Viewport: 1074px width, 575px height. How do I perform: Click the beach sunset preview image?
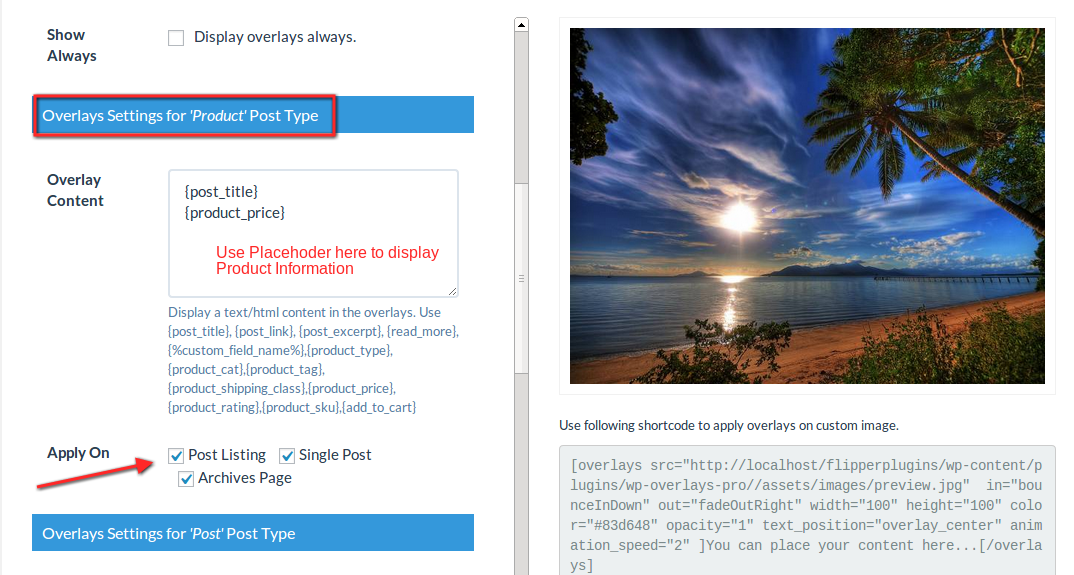pos(807,206)
